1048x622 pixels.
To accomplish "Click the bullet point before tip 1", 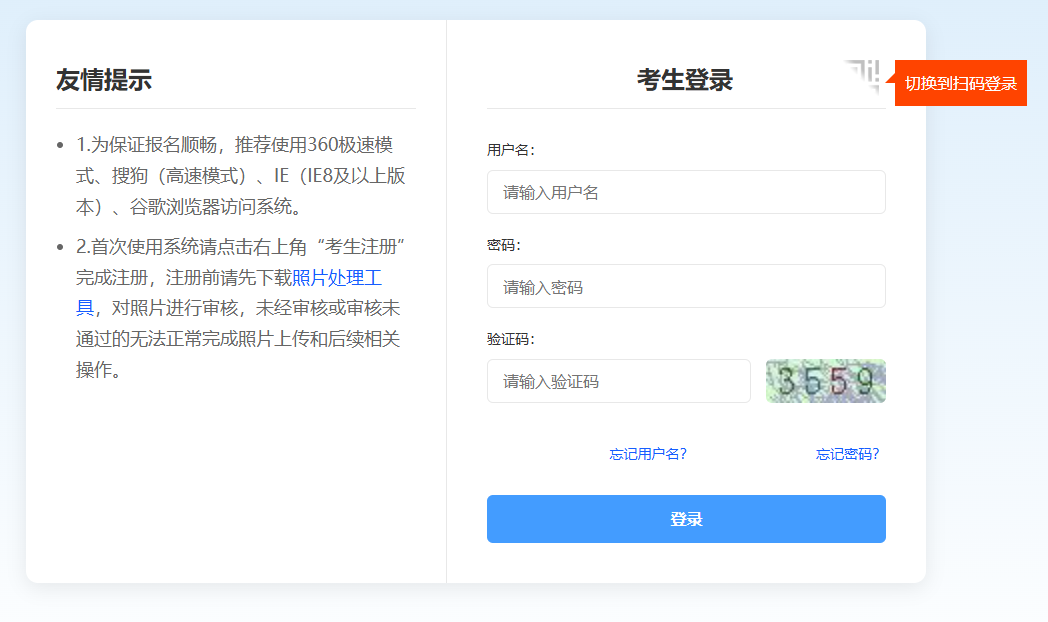I will tap(61, 146).
